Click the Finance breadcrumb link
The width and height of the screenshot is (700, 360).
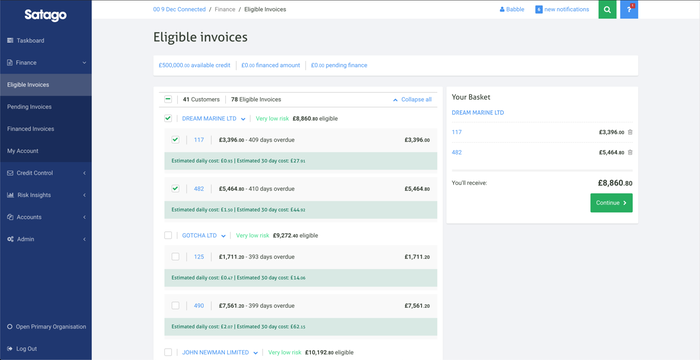225,9
